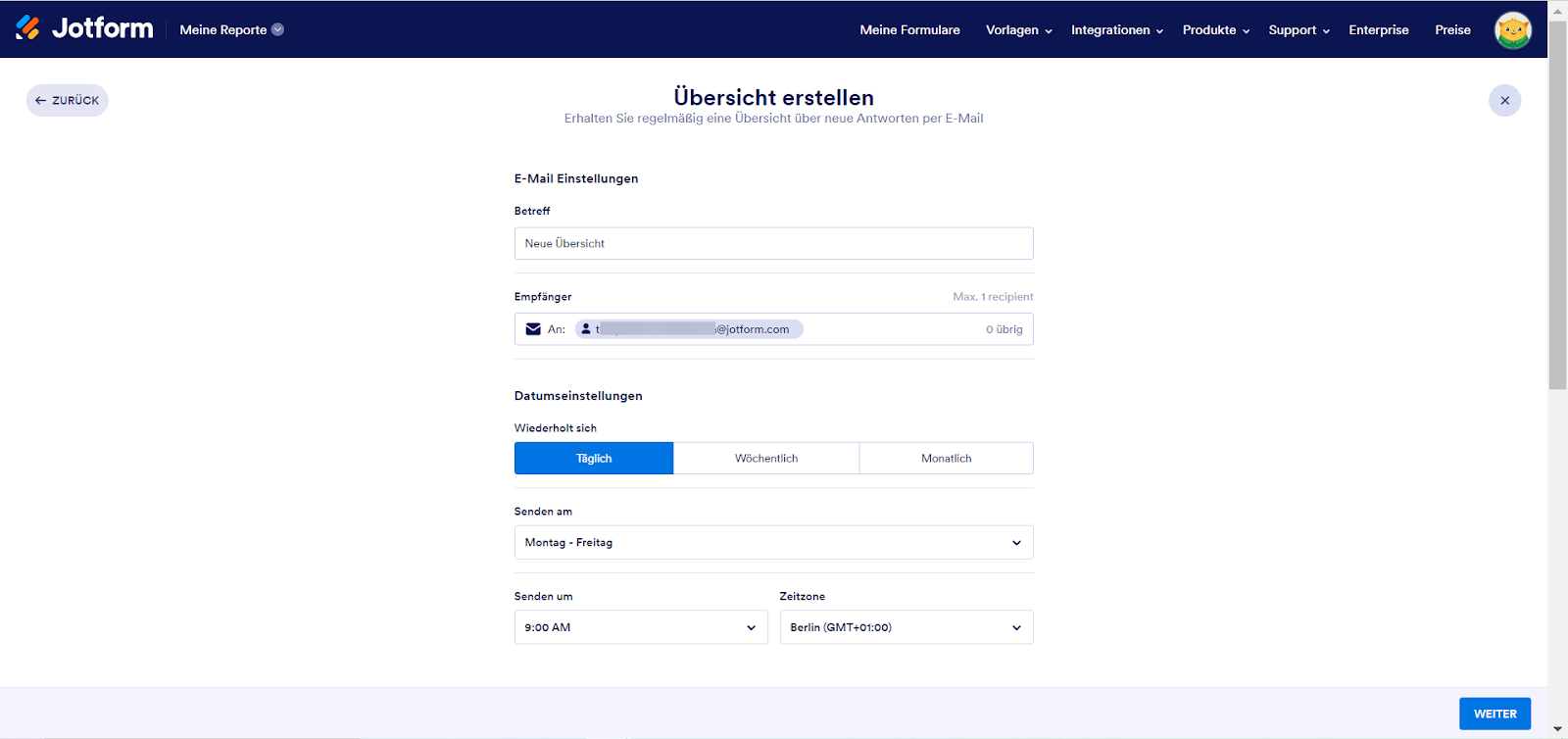This screenshot has height=739, width=1568.
Task: Click the vertical page scrollbar thumb
Action: (x=1557, y=206)
